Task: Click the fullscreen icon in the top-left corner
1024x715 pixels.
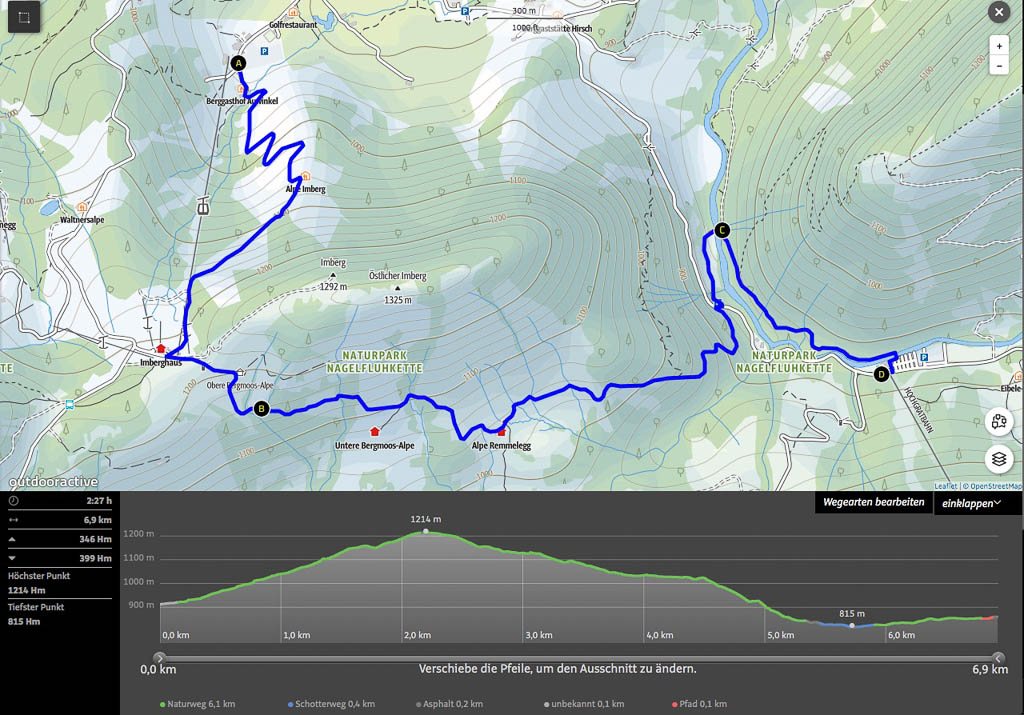Action: pos(24,17)
